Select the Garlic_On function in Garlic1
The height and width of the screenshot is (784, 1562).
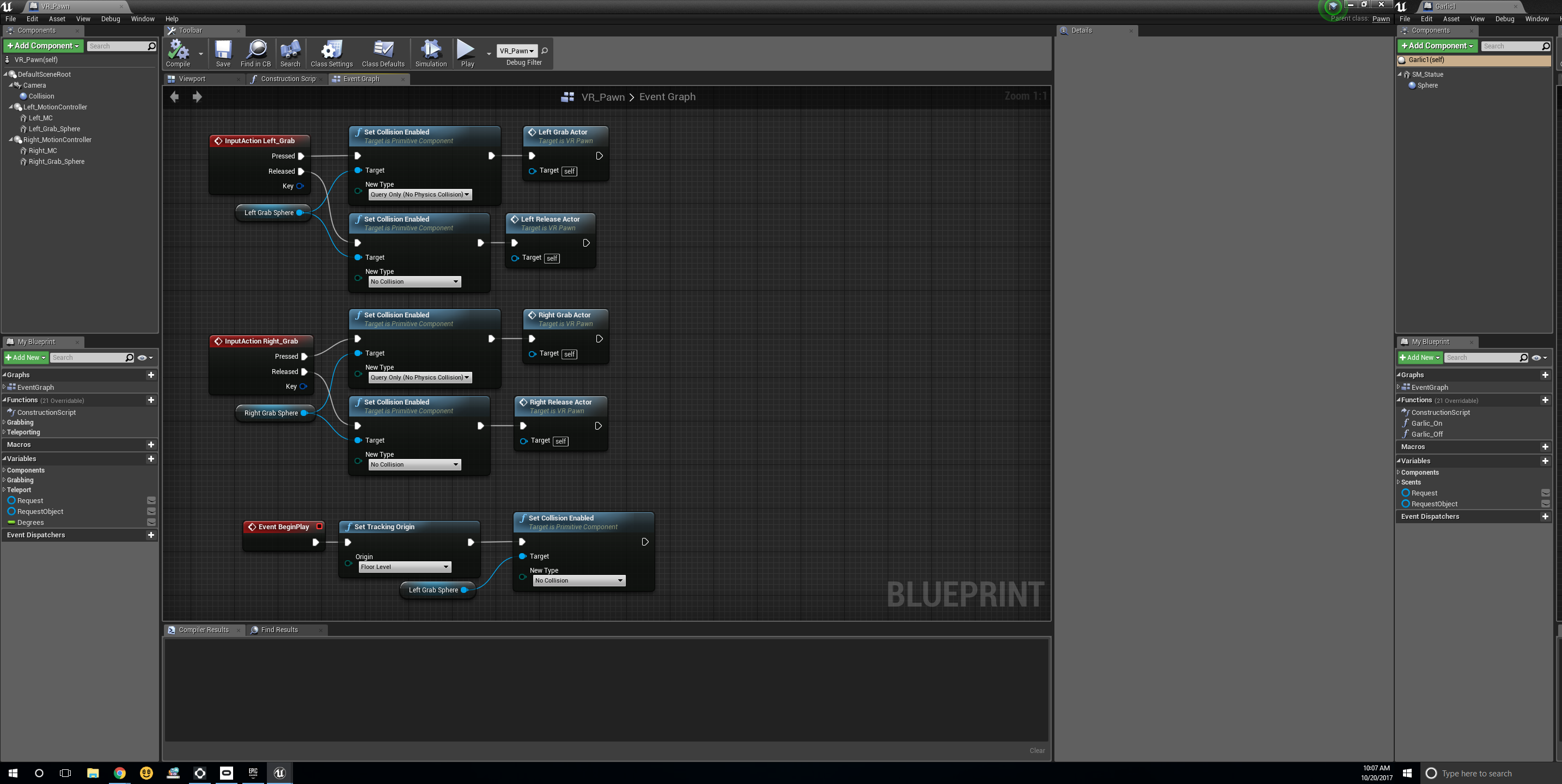(x=1426, y=423)
